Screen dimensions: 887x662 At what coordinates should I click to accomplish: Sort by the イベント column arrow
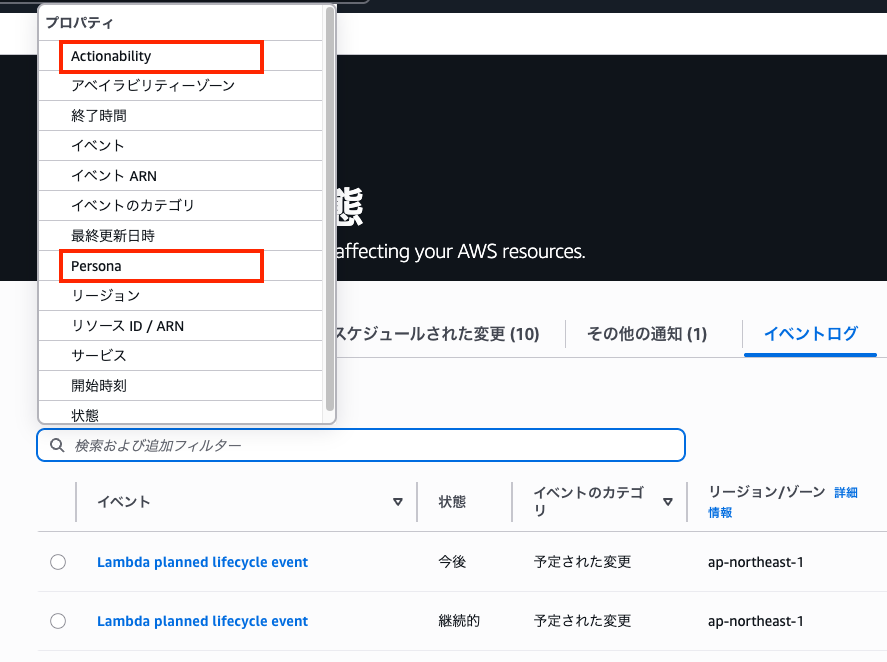click(x=398, y=502)
